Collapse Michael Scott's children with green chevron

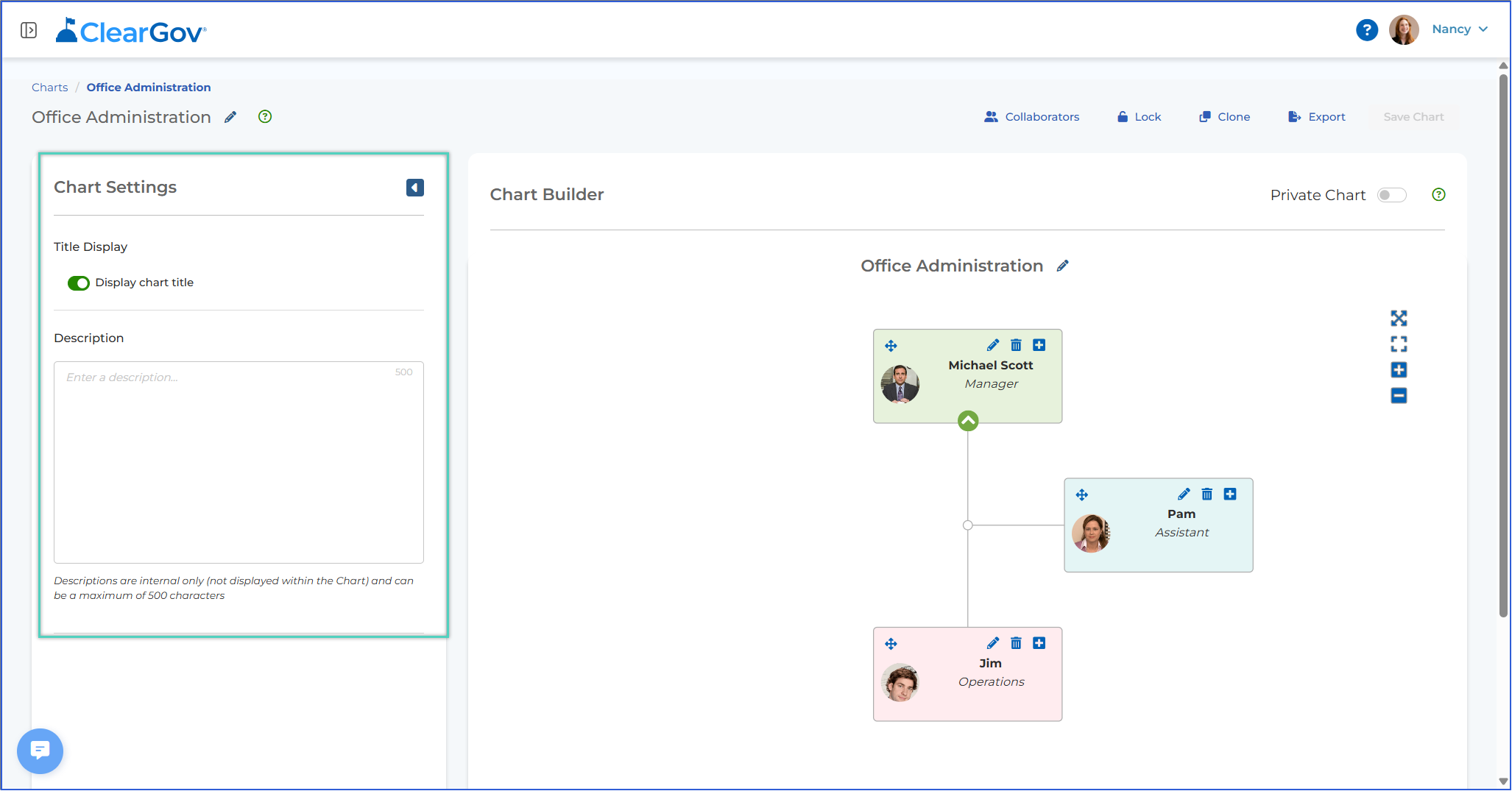(968, 421)
